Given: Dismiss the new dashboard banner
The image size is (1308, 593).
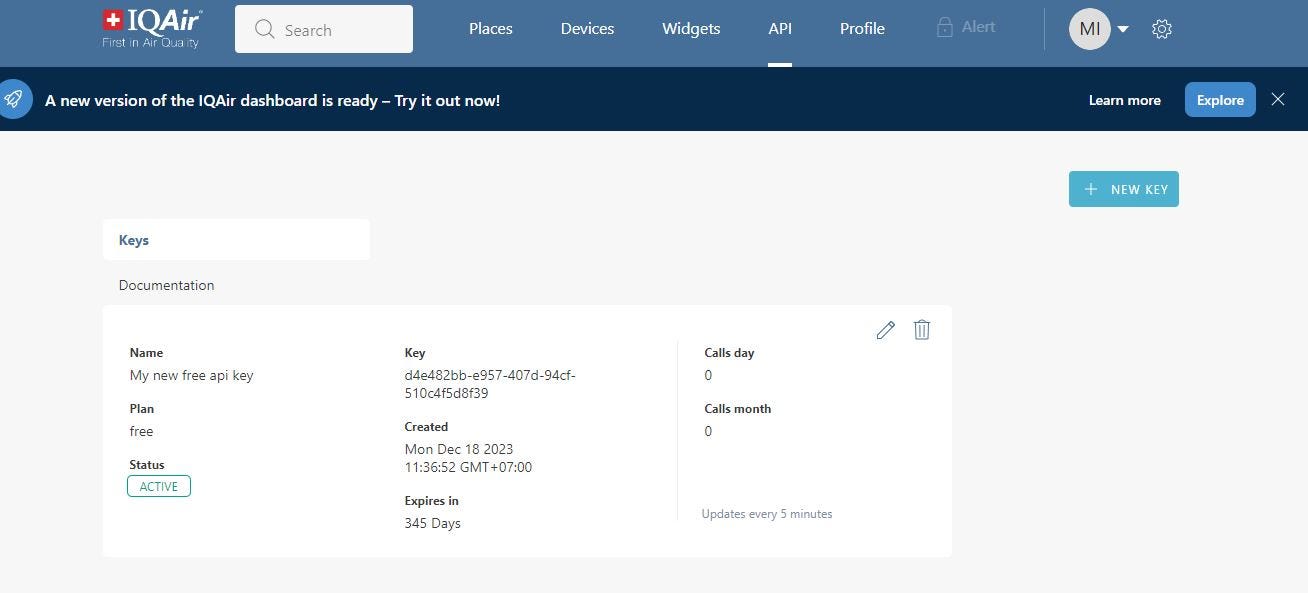Looking at the screenshot, I should point(1278,99).
